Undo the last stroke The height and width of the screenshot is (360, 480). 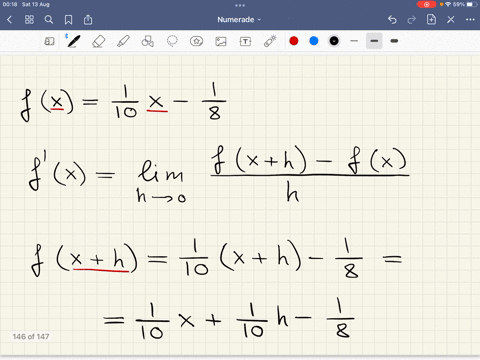pos(392,20)
